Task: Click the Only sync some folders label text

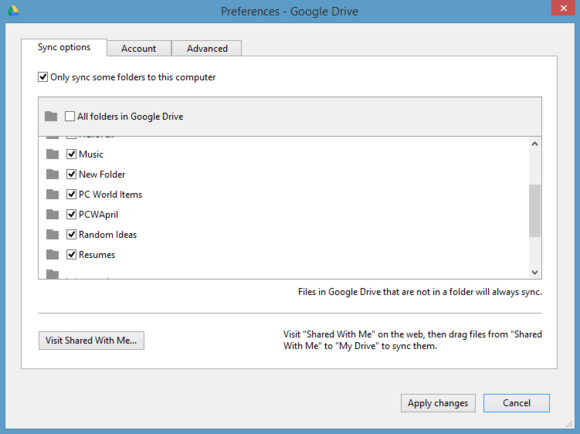Action: coord(133,77)
